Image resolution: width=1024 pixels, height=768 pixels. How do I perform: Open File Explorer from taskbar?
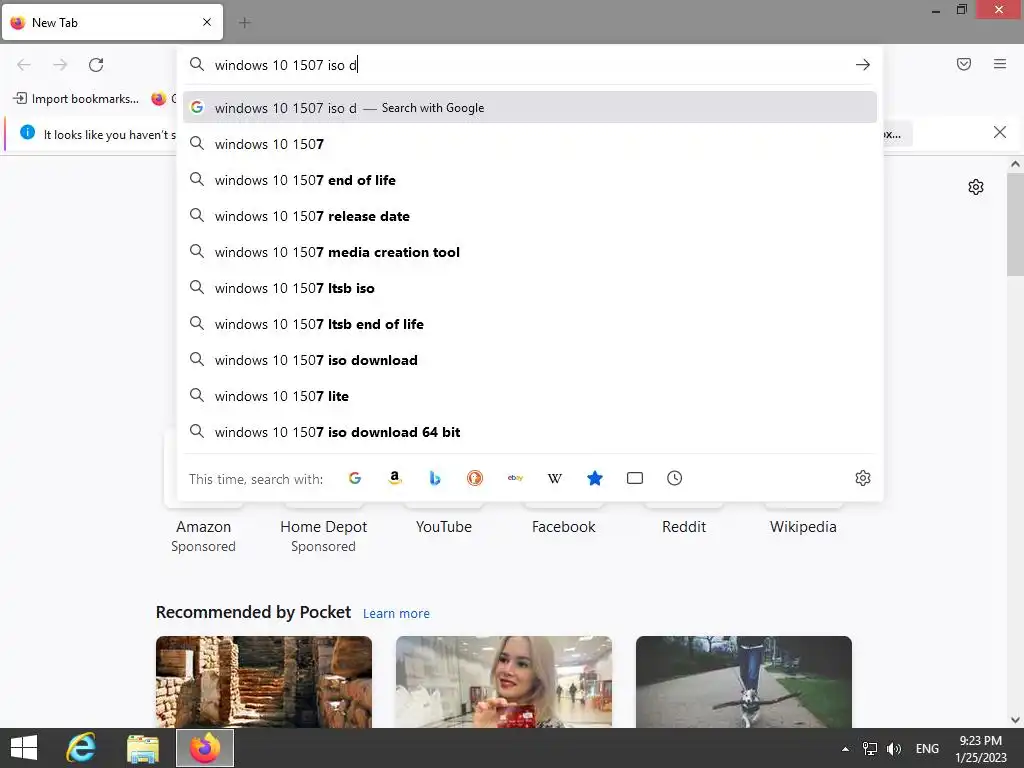pos(143,748)
